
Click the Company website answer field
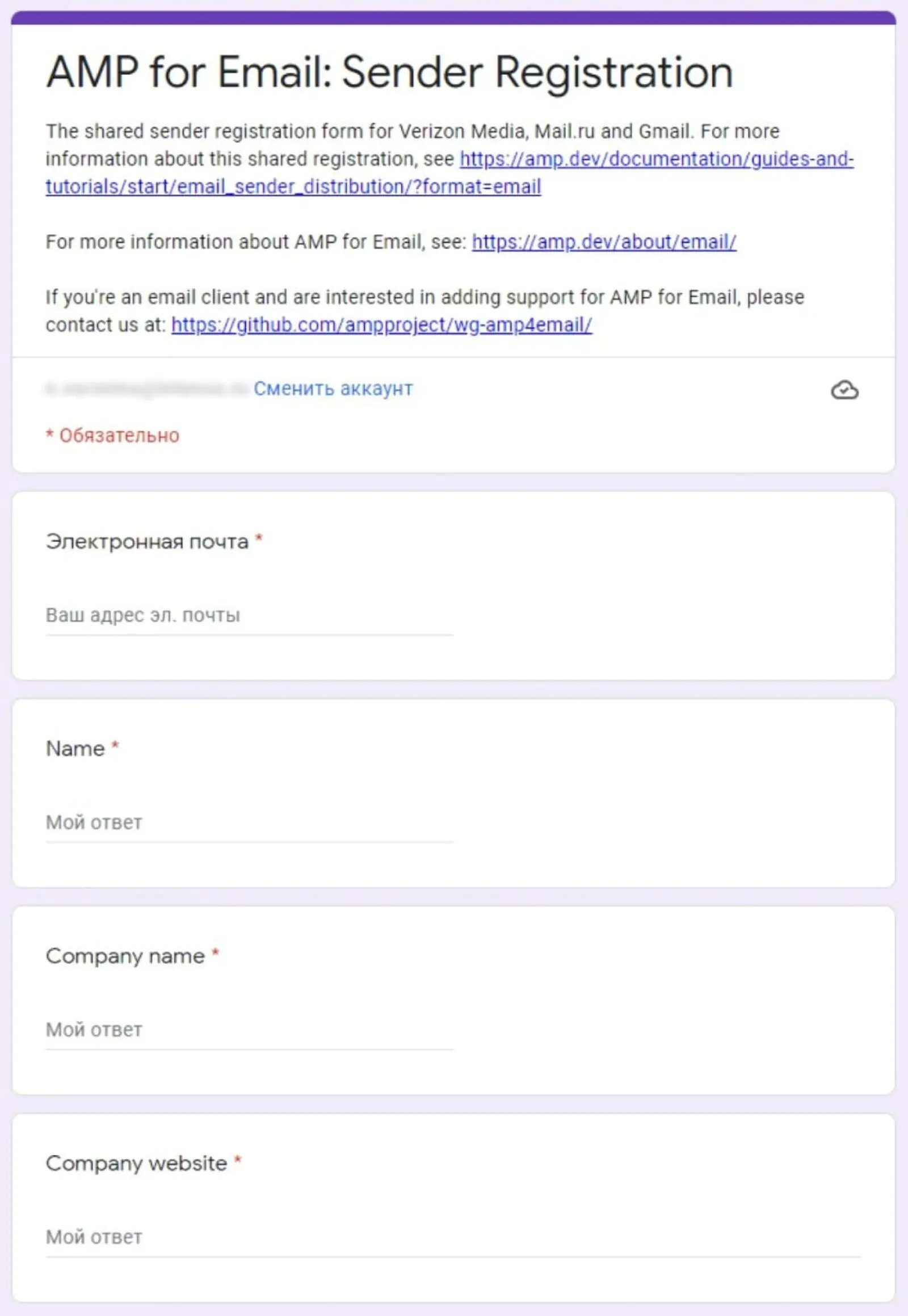coord(453,1238)
